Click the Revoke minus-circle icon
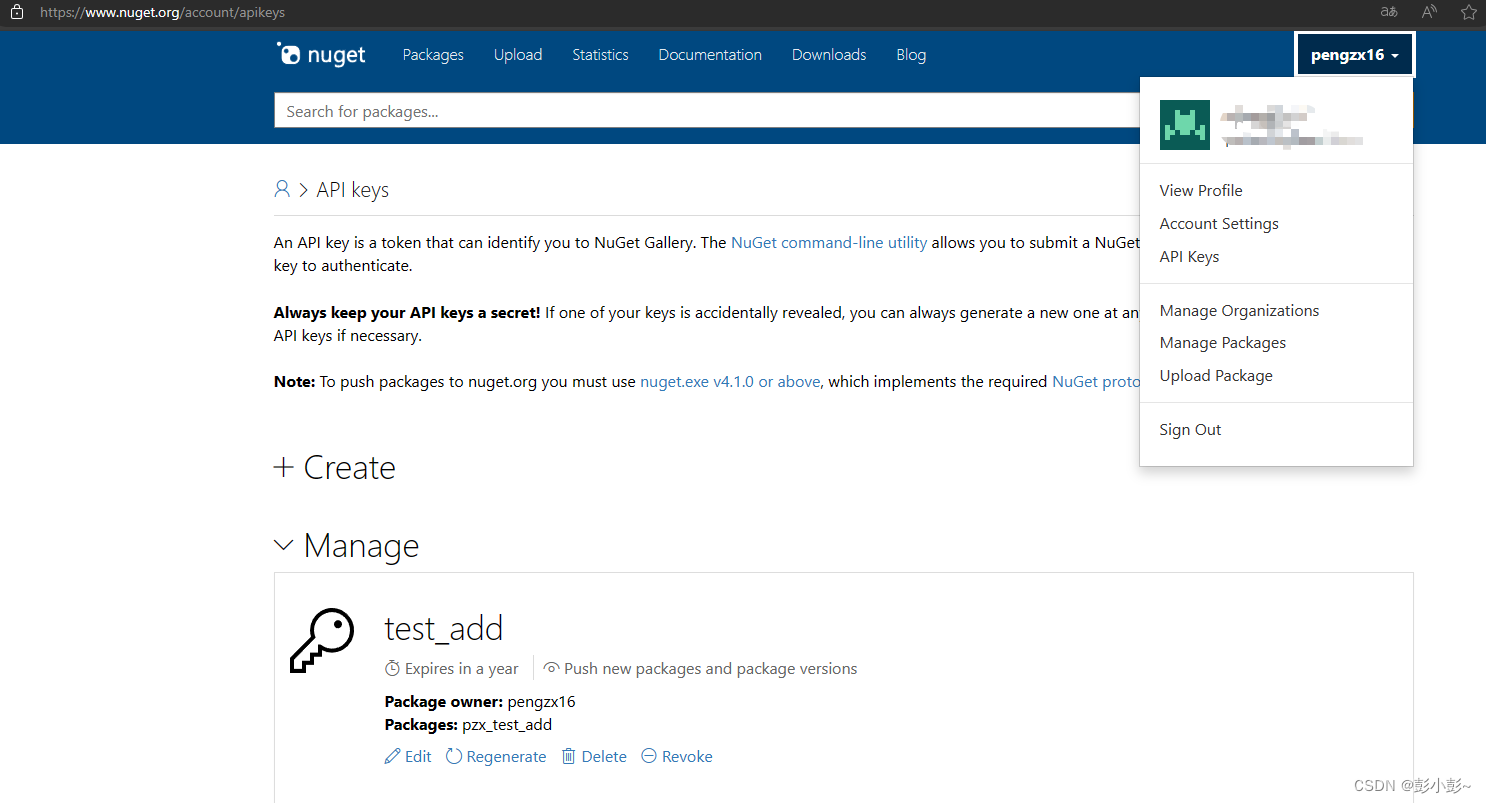Screen dimensions: 1486x803 pyautogui.click(x=649, y=756)
